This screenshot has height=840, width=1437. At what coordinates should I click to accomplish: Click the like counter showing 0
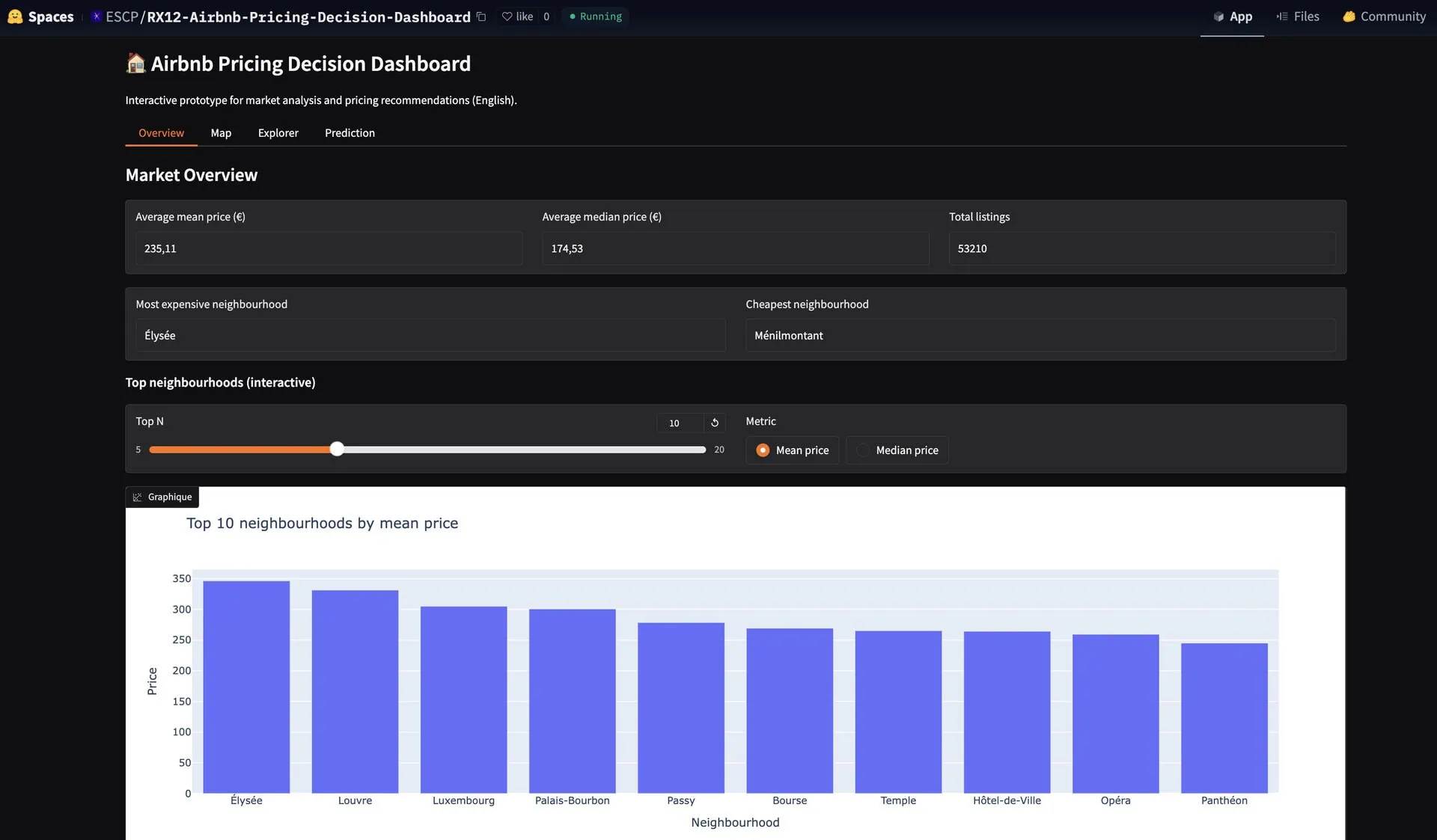546,16
